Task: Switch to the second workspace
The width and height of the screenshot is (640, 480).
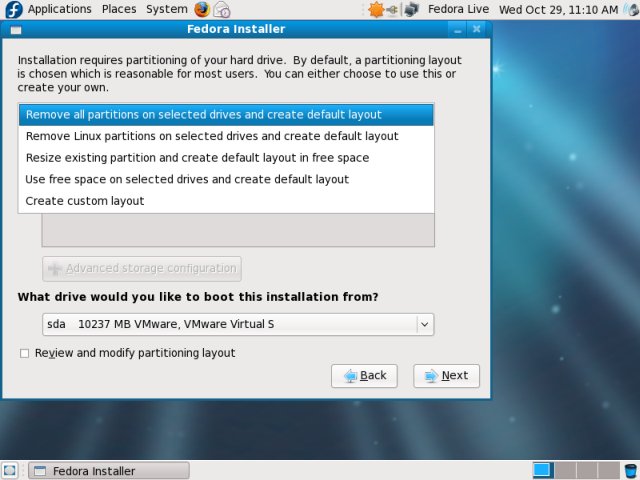Action: (565, 470)
